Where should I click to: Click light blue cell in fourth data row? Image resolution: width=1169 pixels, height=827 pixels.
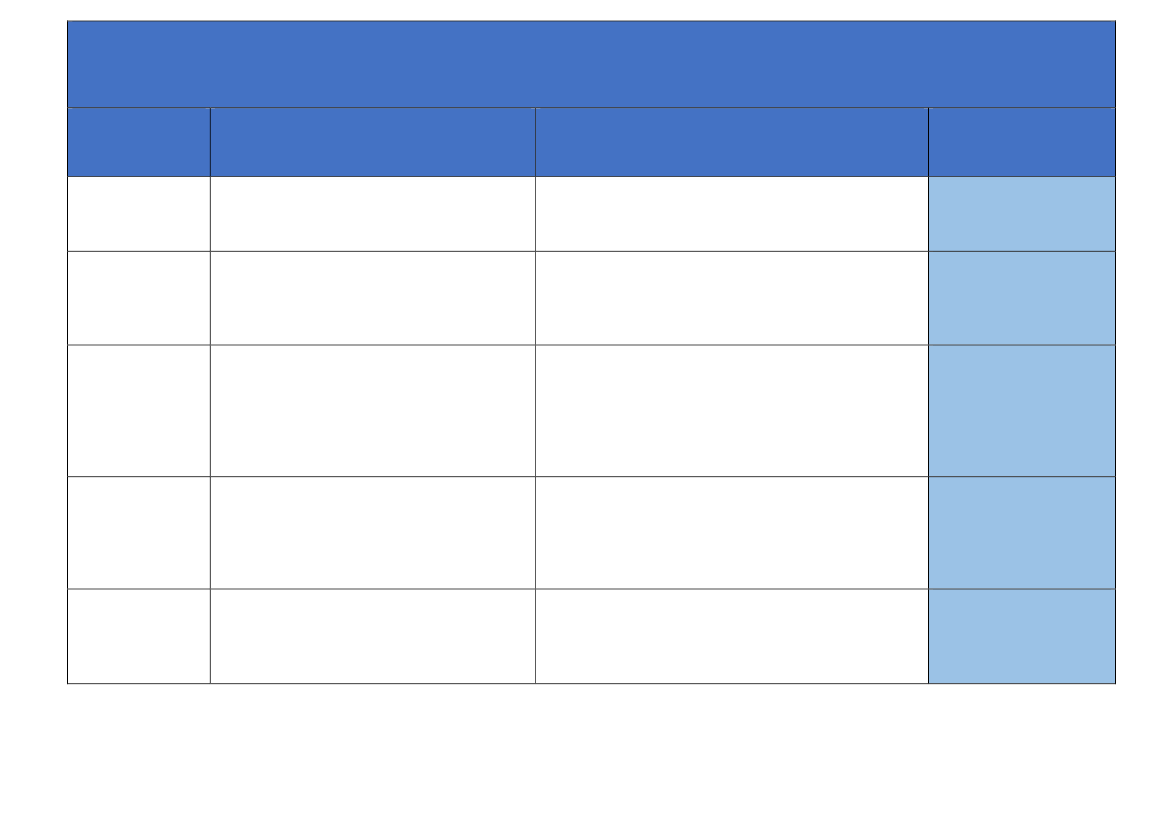pyautogui.click(x=1021, y=533)
